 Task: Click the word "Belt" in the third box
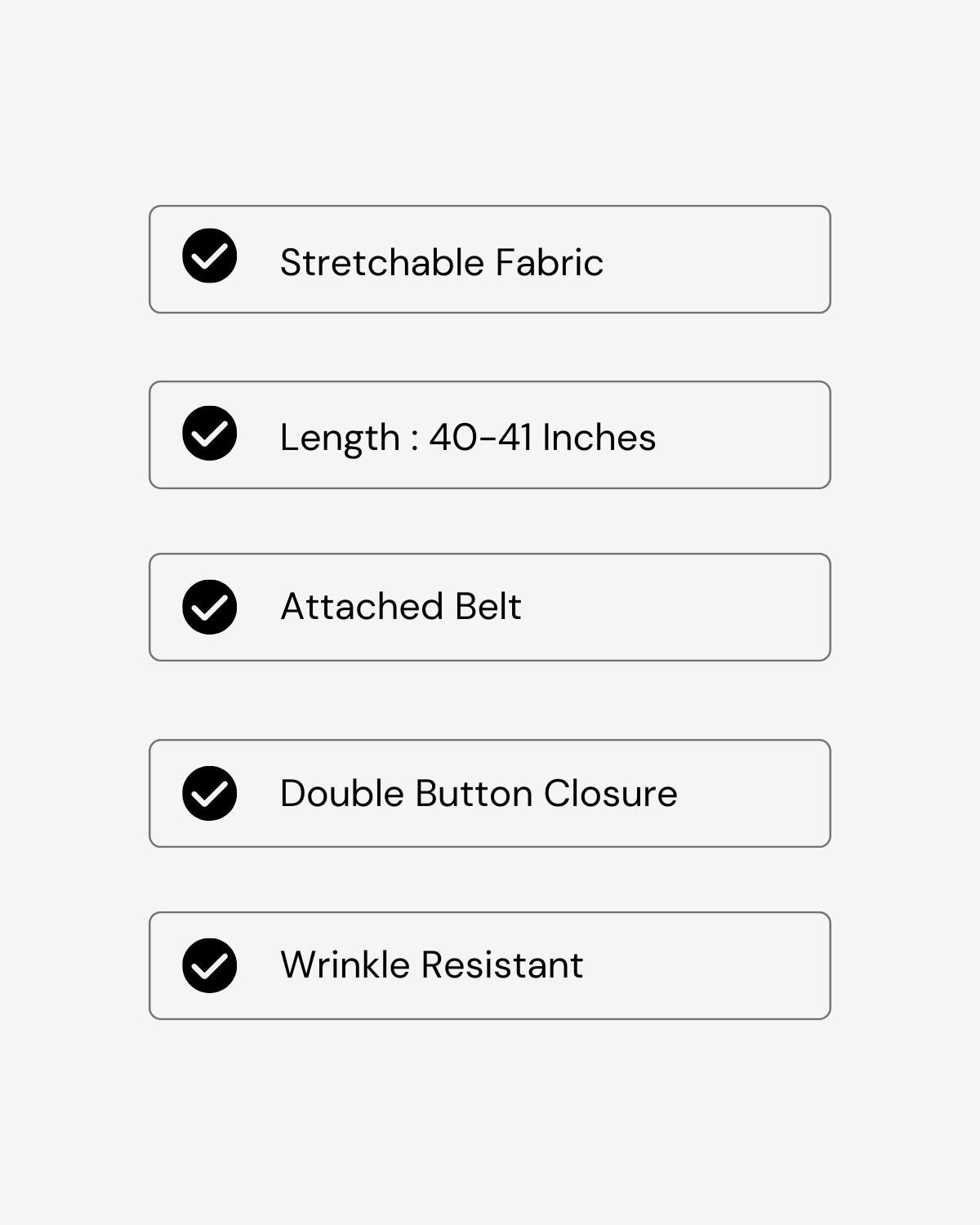point(488,606)
